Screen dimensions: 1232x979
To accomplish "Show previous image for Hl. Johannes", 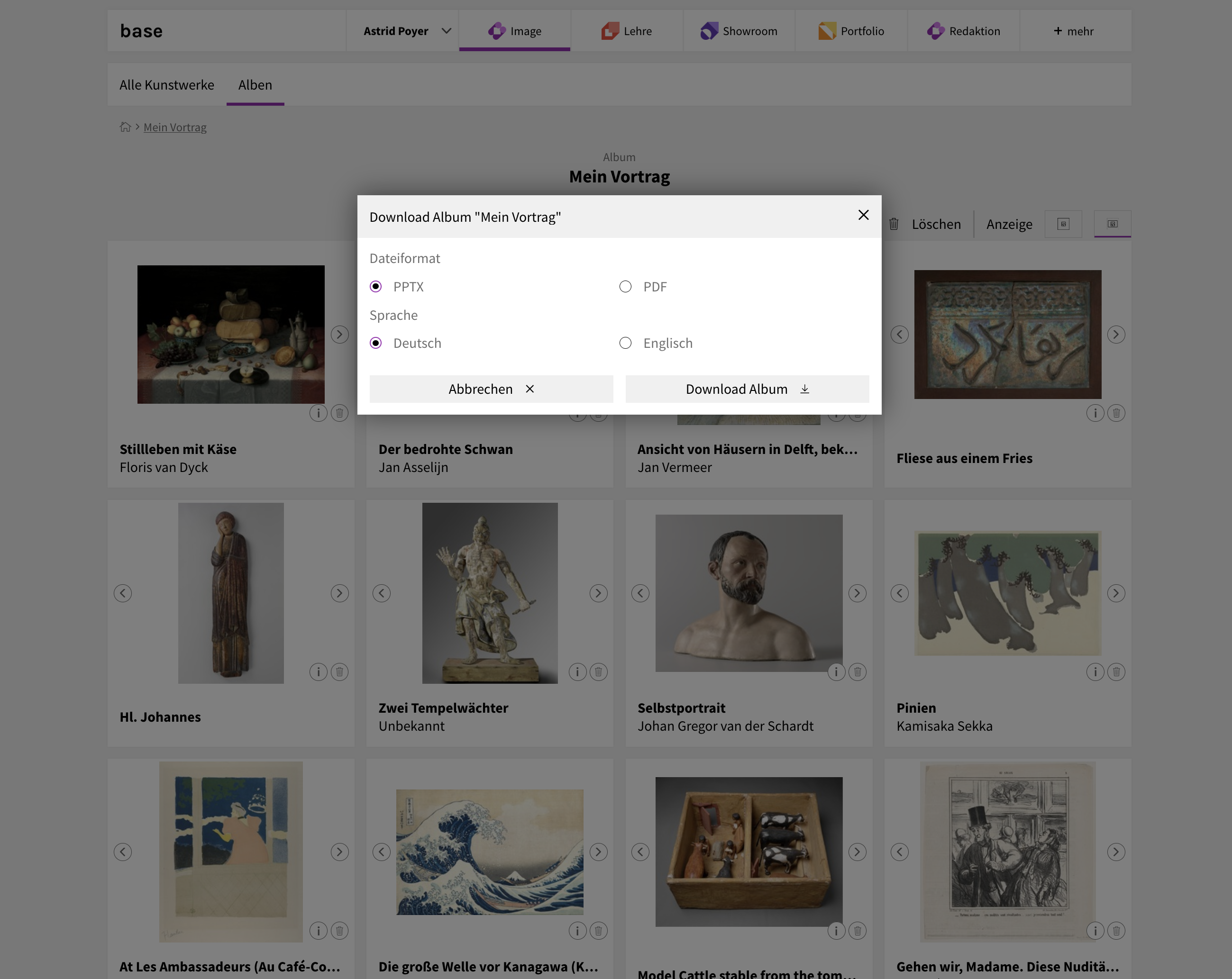I will tap(123, 593).
